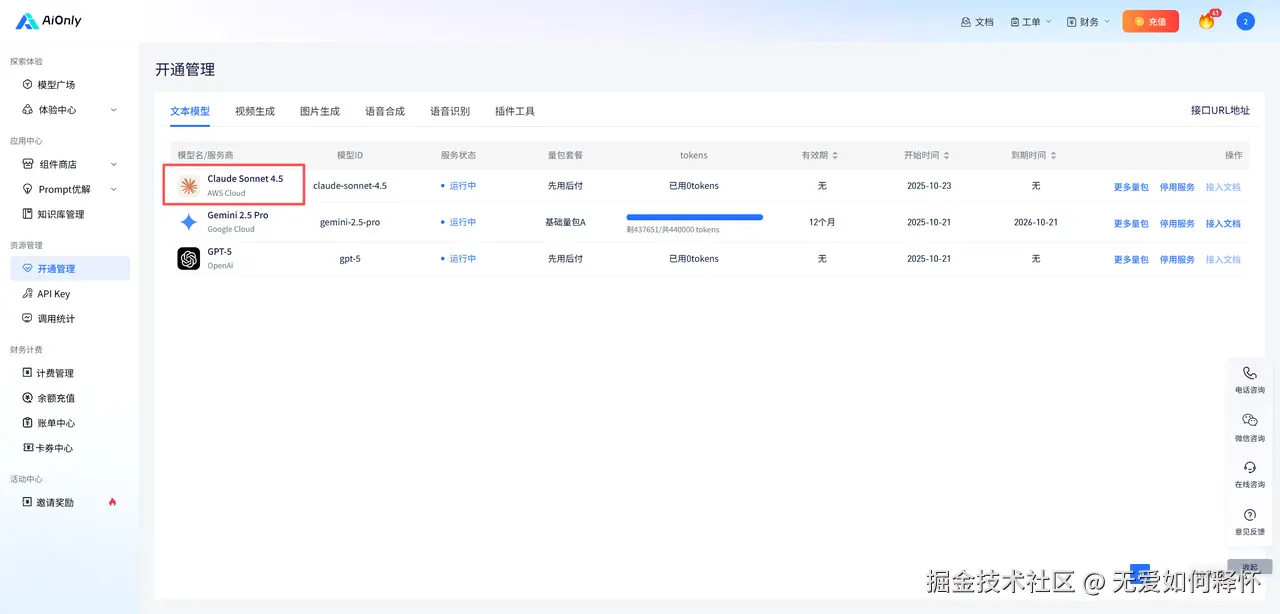Click 接入文档 for Claude Sonnet 4.5
1280x614 pixels.
click(x=1223, y=187)
